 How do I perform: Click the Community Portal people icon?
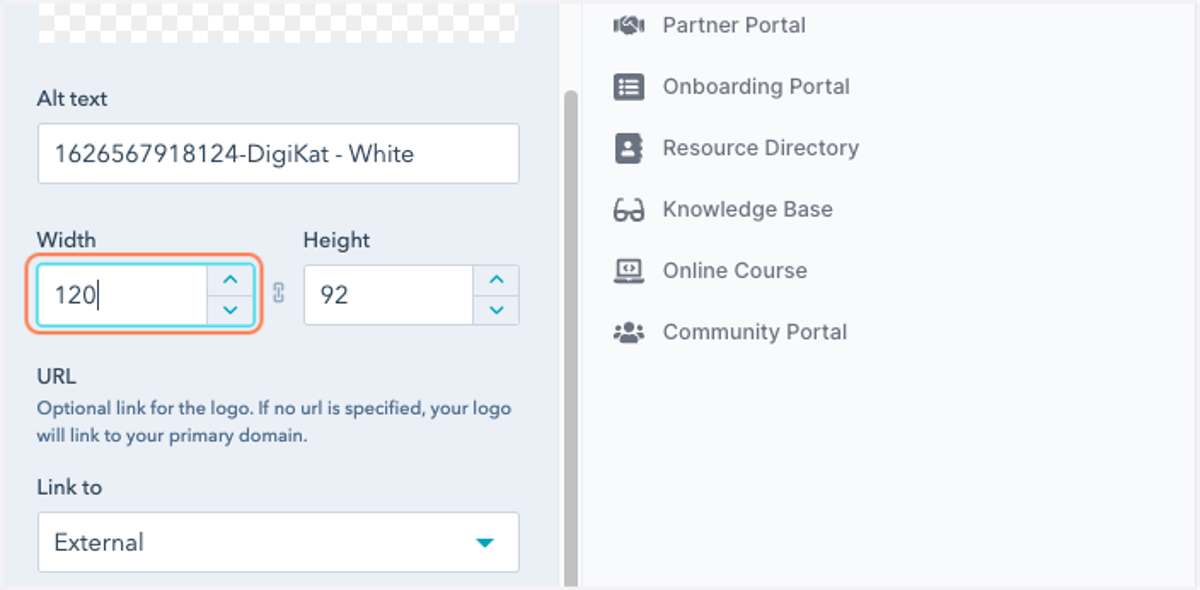(x=628, y=333)
